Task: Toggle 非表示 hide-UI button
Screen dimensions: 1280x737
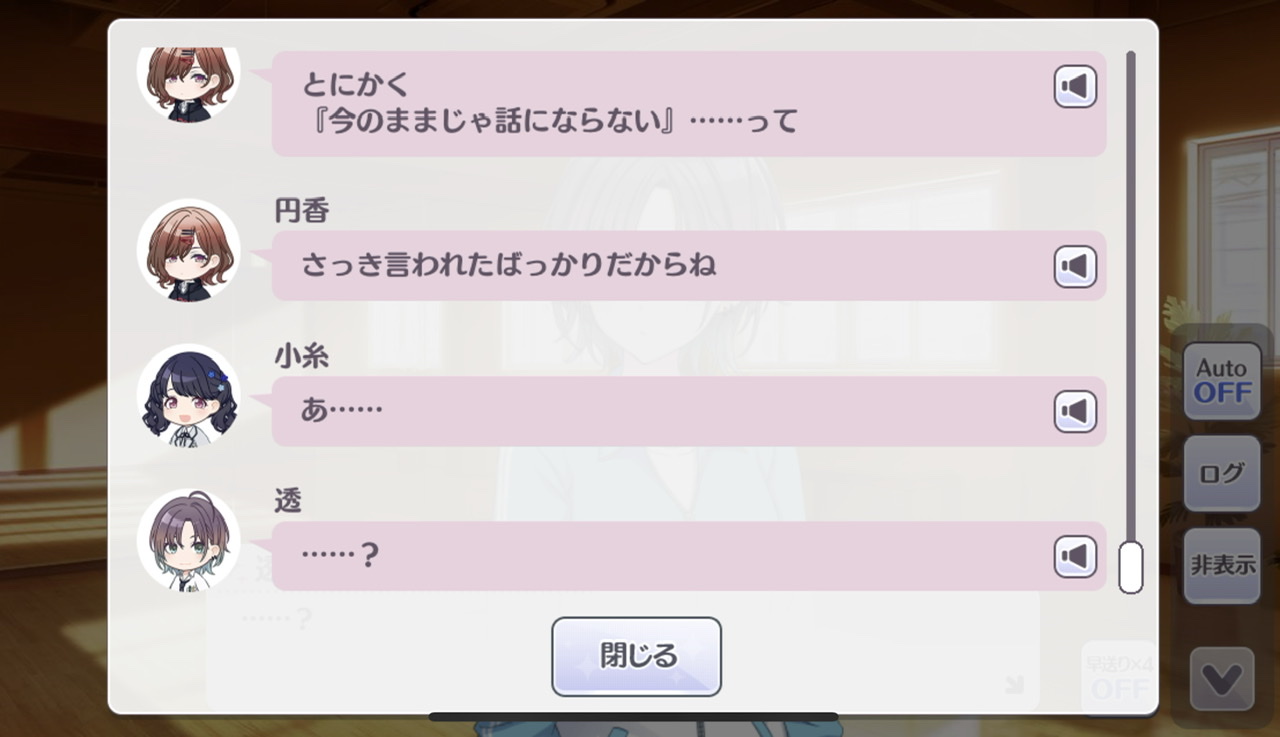Action: pos(1222,566)
